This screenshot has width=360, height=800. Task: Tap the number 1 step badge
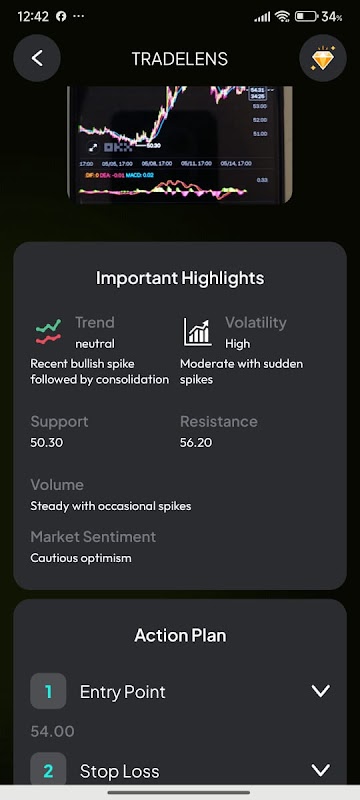[48, 691]
